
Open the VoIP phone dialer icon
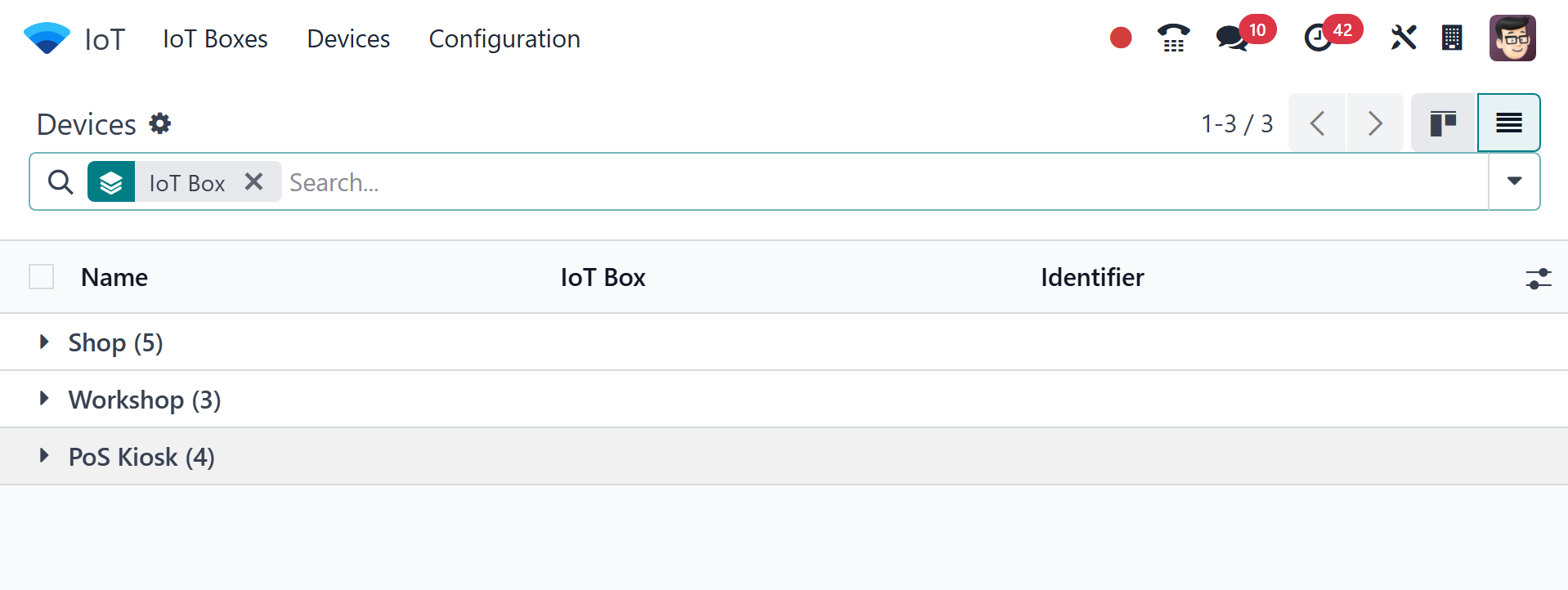click(1173, 38)
